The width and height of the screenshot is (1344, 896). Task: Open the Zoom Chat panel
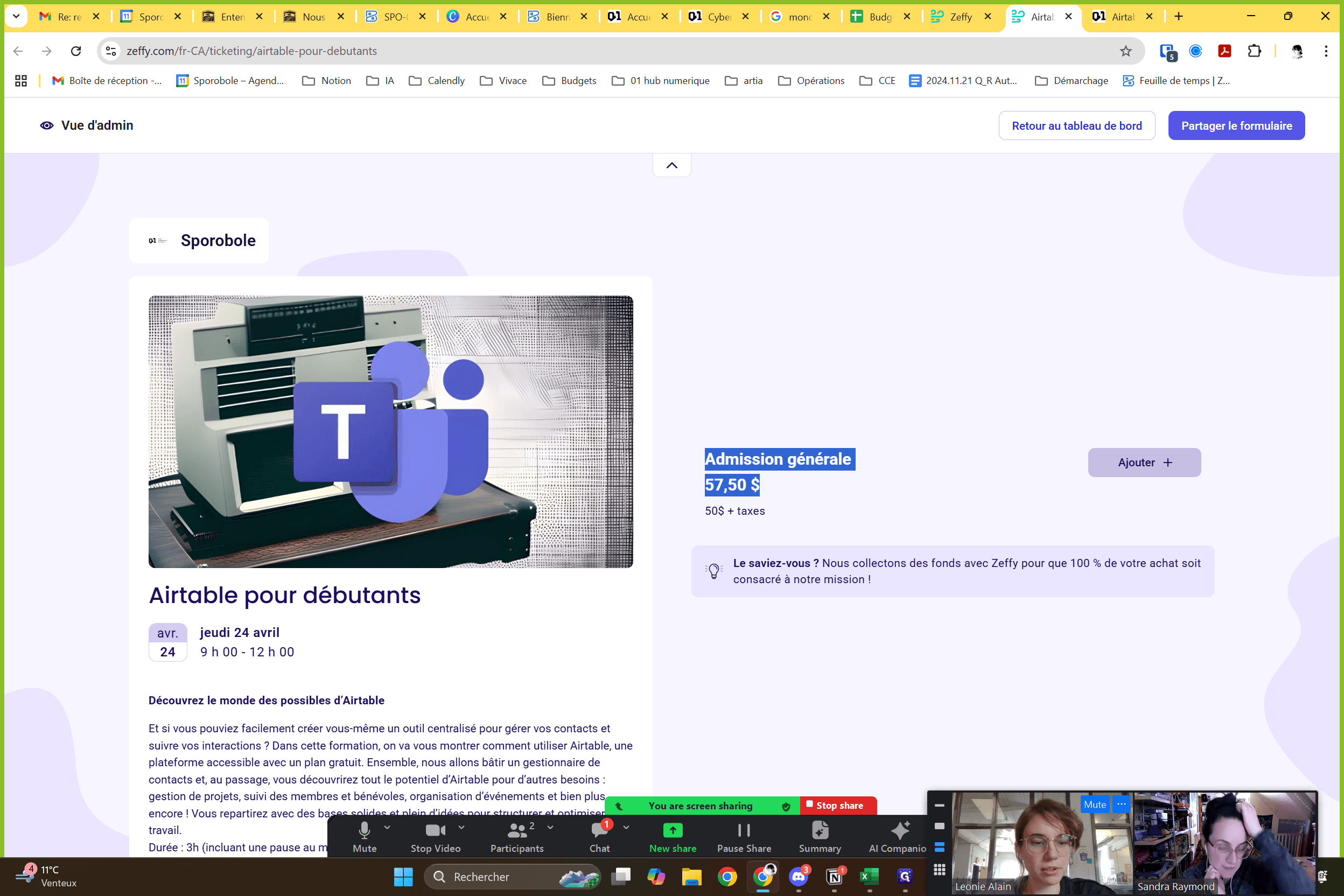599,836
